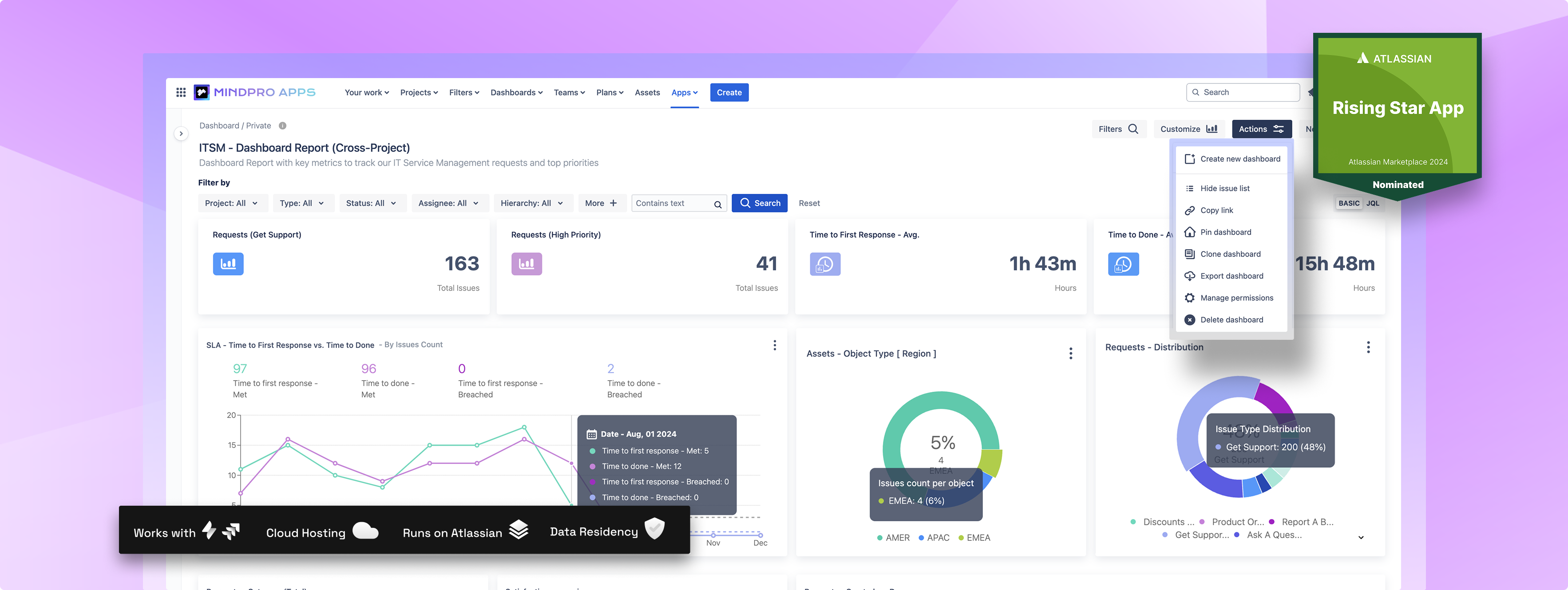This screenshot has height=590, width=1568.
Task: Expand the Project: All filter dropdown
Action: 233,203
